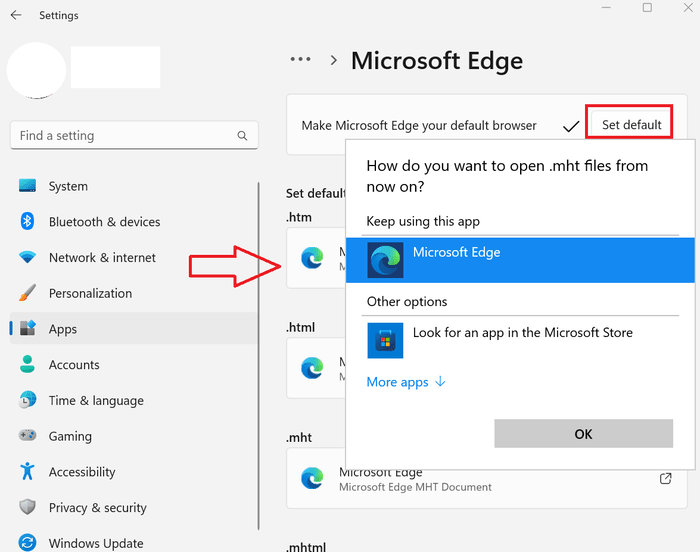Maximize the Settings window
Viewport: 700px width, 552px height.
pyautogui.click(x=647, y=8)
